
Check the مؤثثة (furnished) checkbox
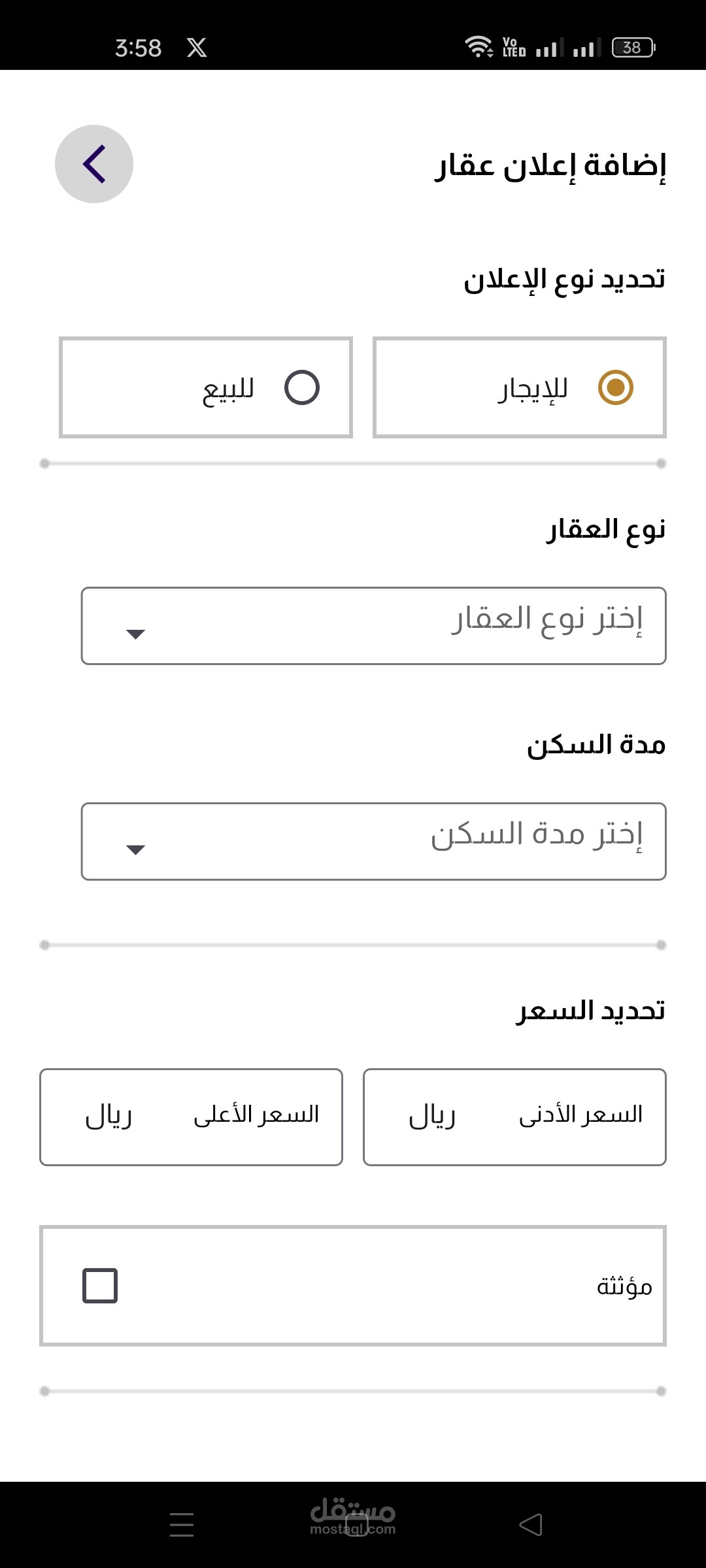[100, 1286]
